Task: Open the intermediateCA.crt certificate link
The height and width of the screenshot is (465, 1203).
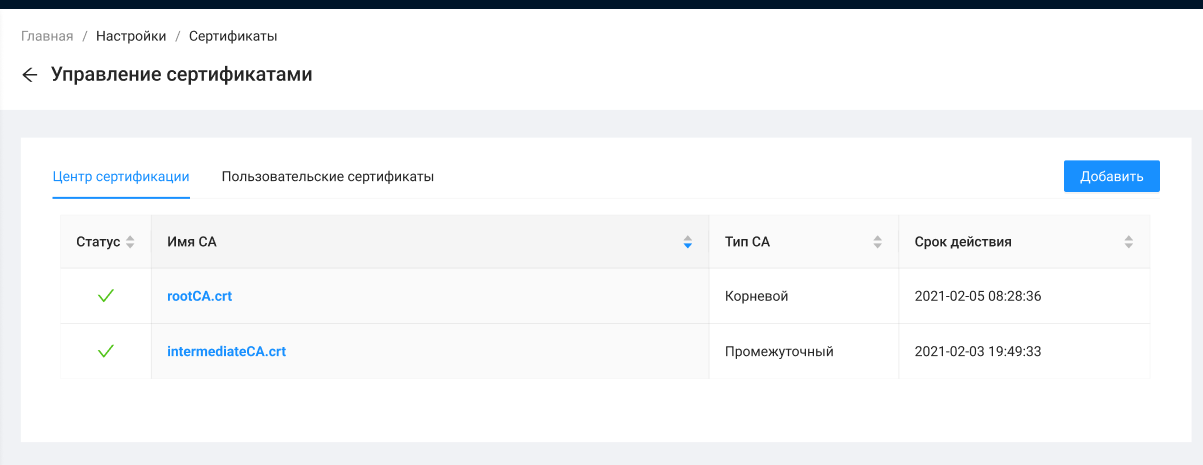Action: [227, 351]
